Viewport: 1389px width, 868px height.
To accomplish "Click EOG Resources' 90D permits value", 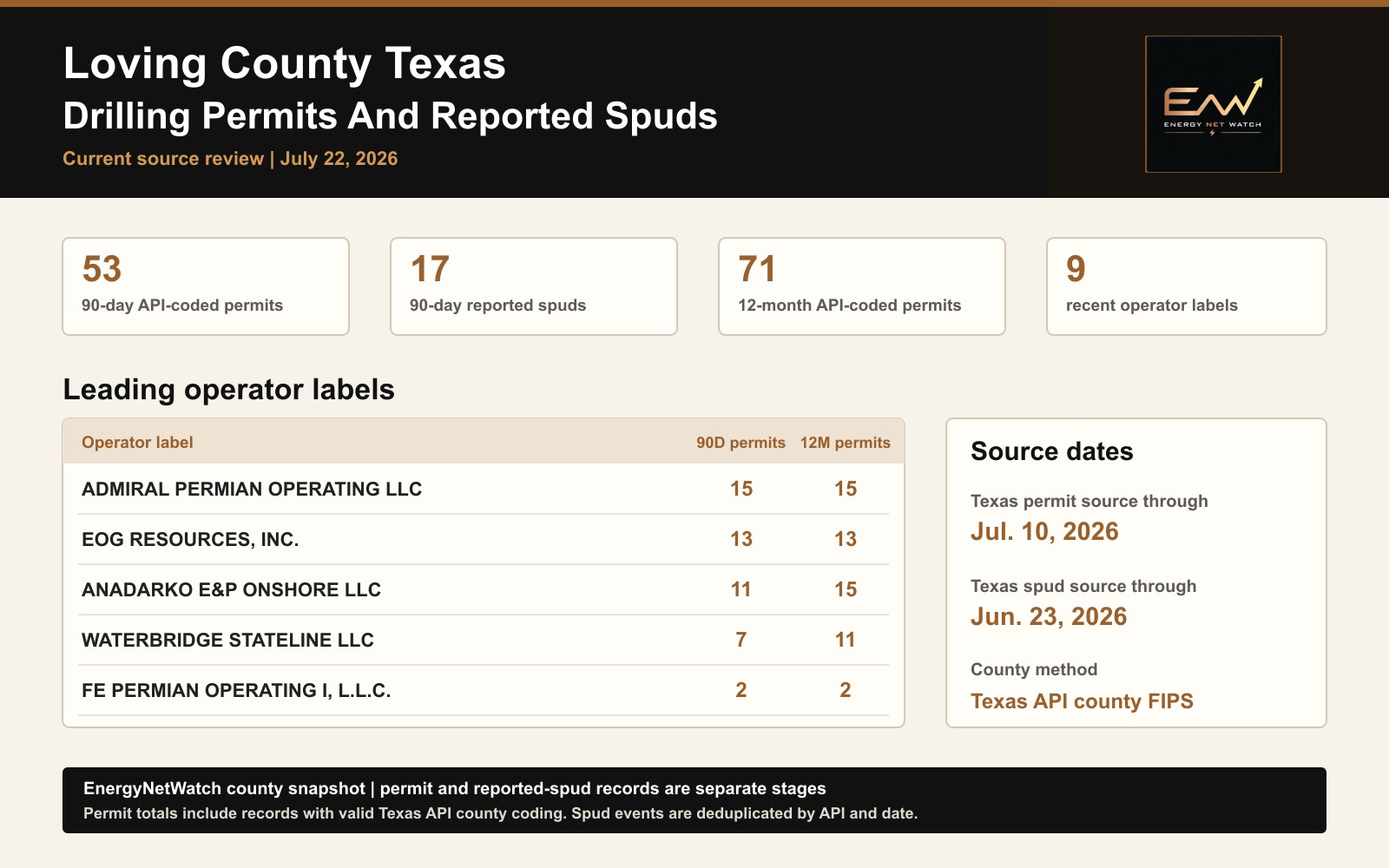I will [741, 539].
